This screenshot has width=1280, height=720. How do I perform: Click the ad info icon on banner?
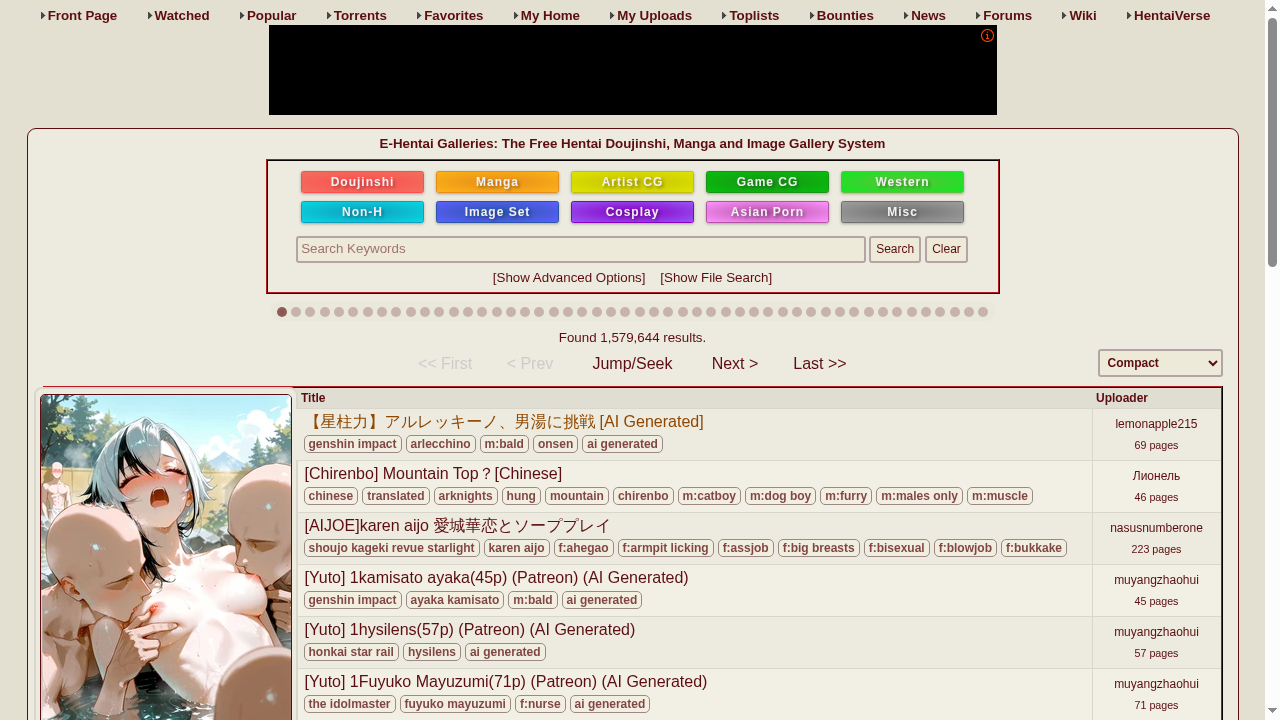pos(987,36)
